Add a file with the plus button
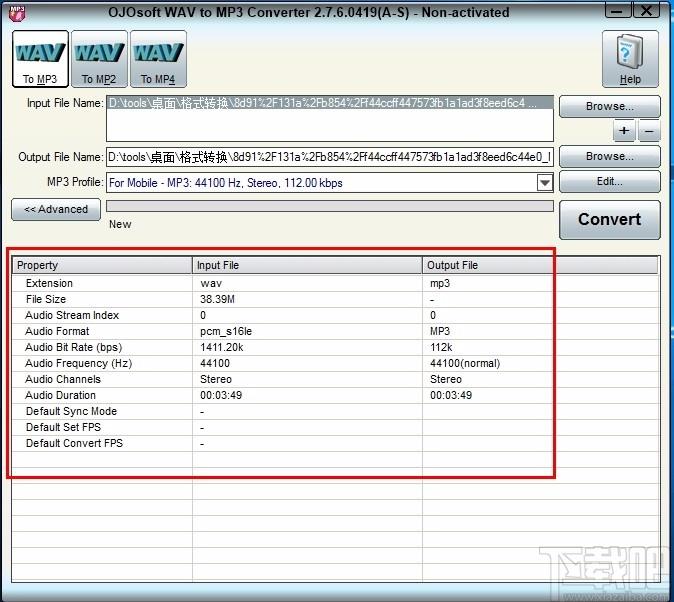This screenshot has height=602, width=674. (624, 131)
